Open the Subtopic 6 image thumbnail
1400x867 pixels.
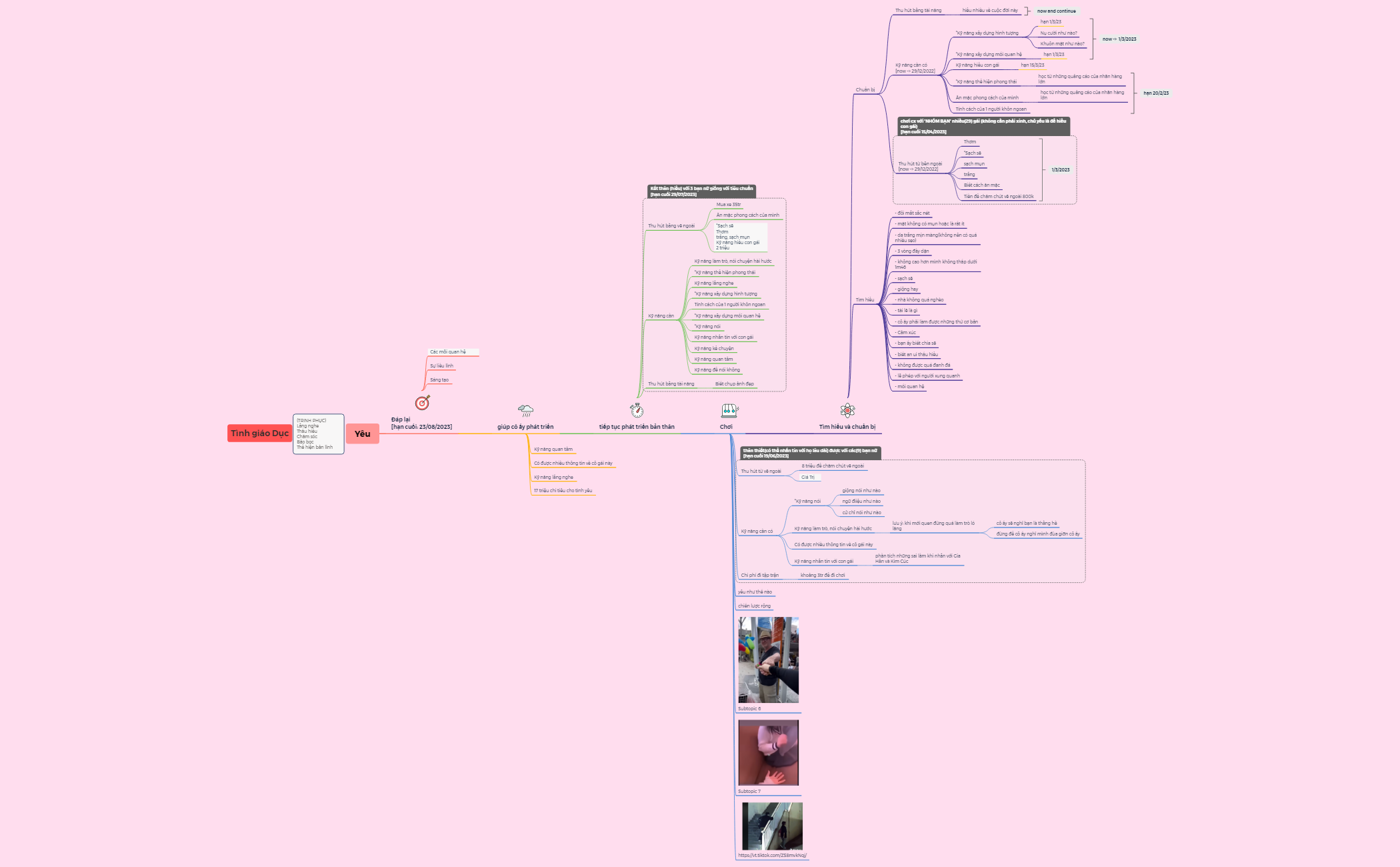[x=768, y=660]
